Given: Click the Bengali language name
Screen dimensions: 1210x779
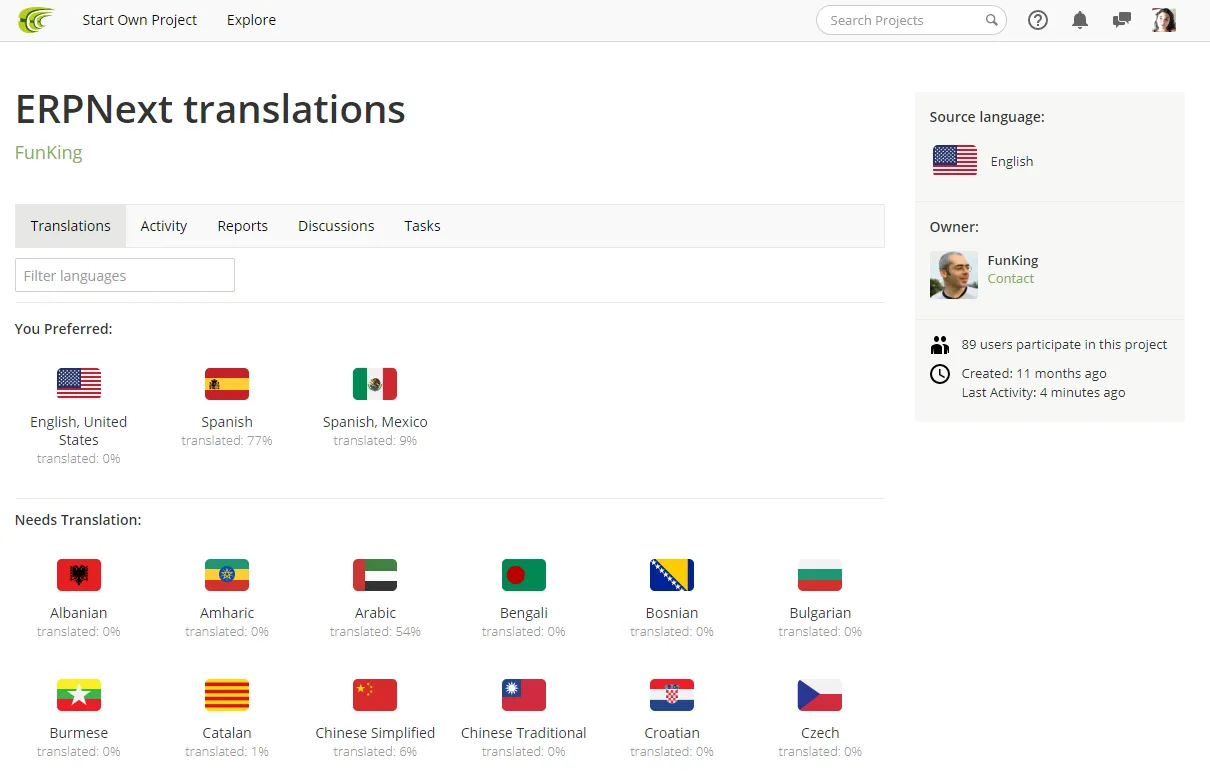Looking at the screenshot, I should click(524, 613).
